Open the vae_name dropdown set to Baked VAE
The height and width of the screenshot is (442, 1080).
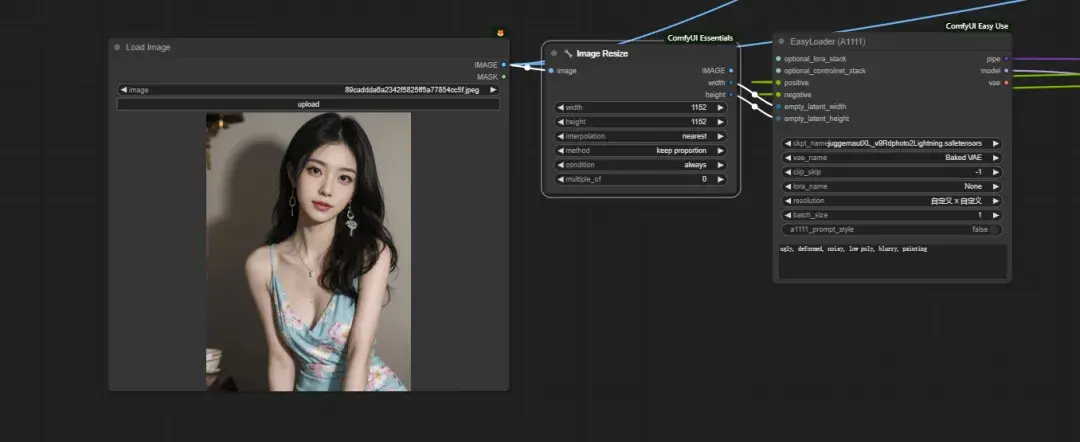[x=891, y=158]
